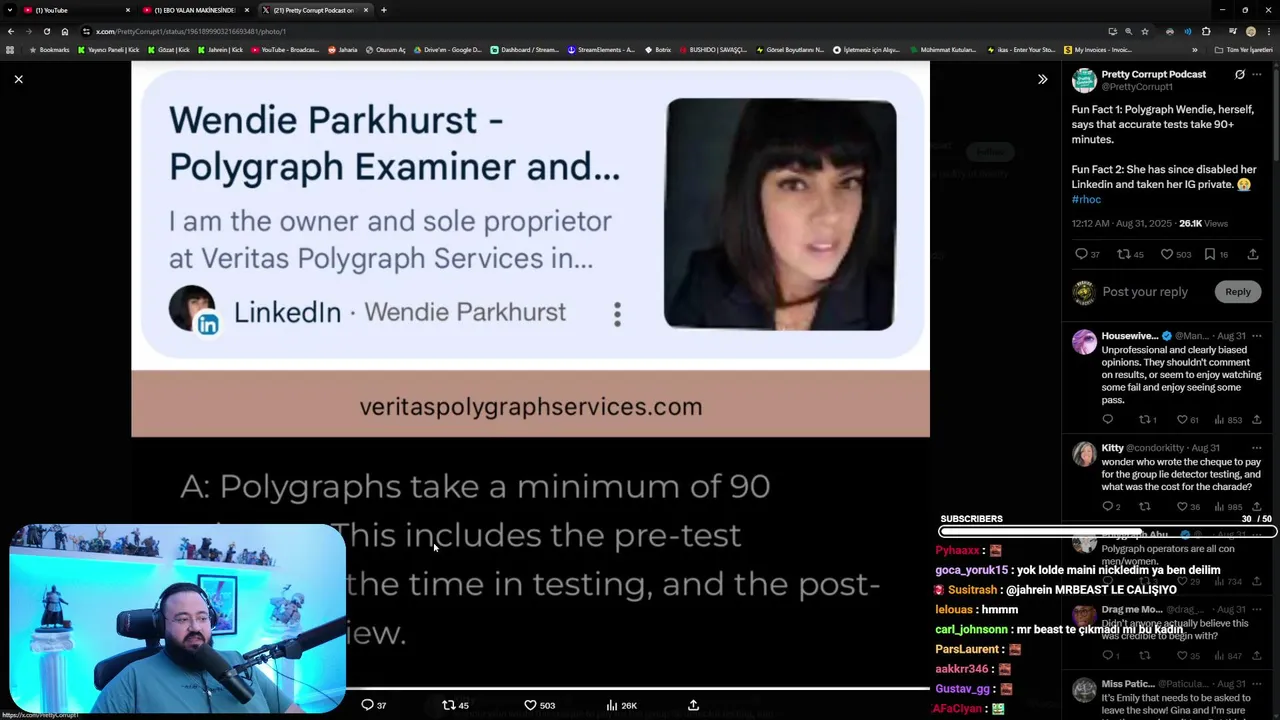Open the 'Botrix' bookmark
The height and width of the screenshot is (720, 1280).
click(658, 49)
